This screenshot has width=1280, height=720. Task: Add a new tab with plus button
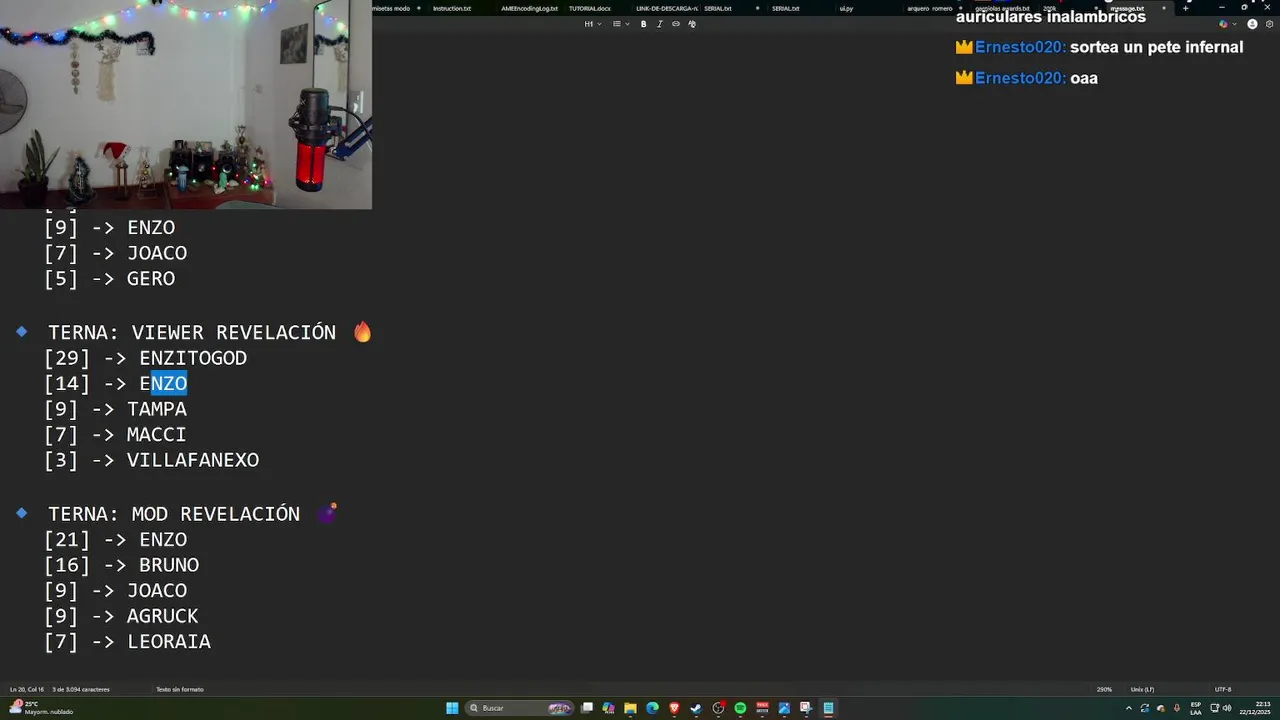1185,8
